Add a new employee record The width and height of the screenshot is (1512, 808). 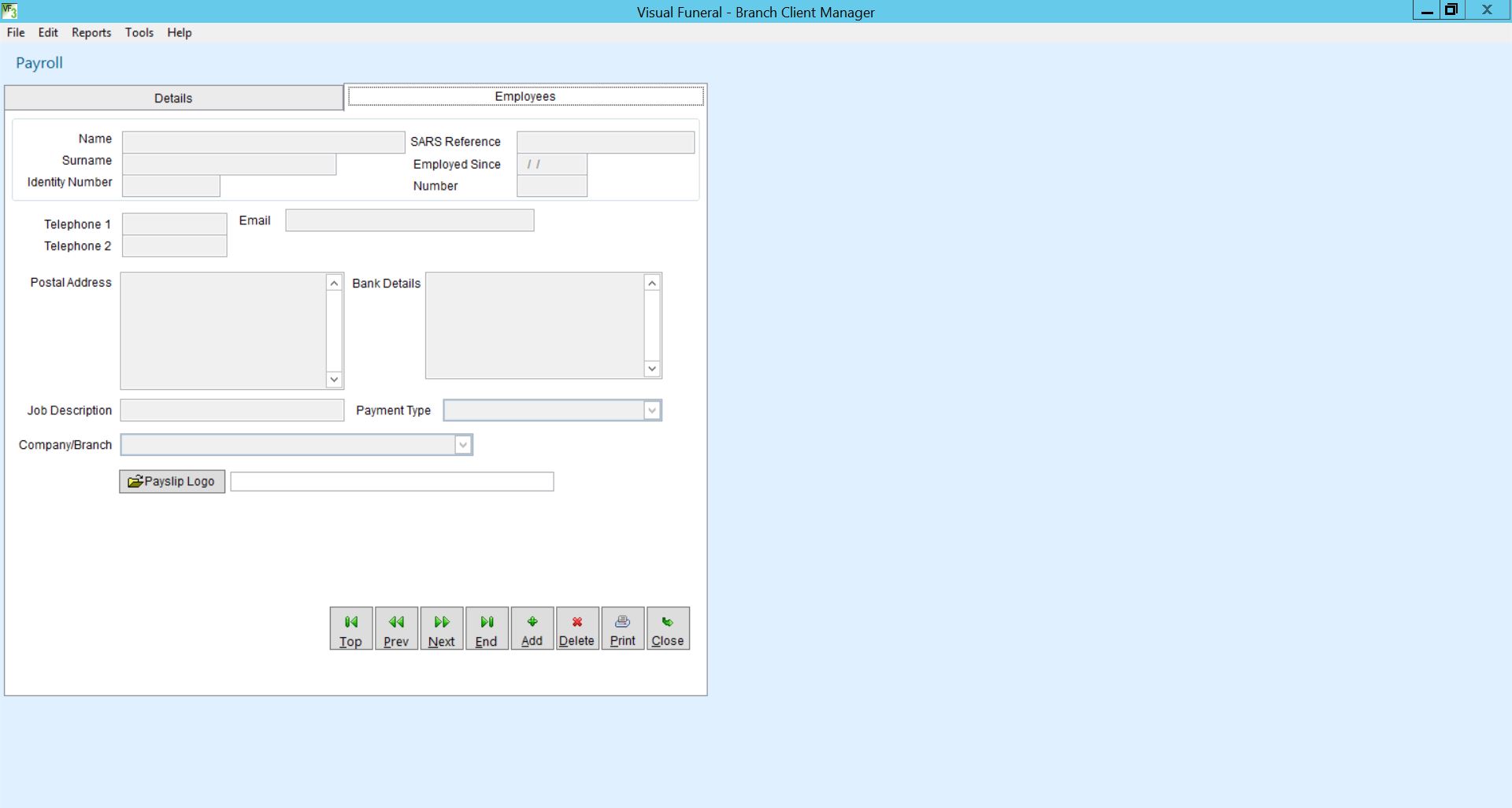click(x=532, y=628)
